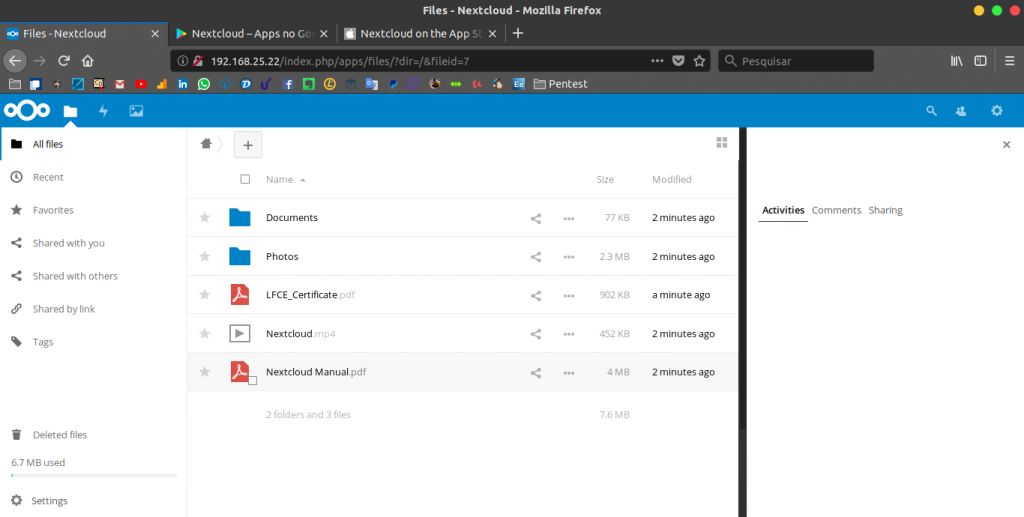1024x517 pixels.
Task: Share the Documents folder
Action: [x=536, y=219]
